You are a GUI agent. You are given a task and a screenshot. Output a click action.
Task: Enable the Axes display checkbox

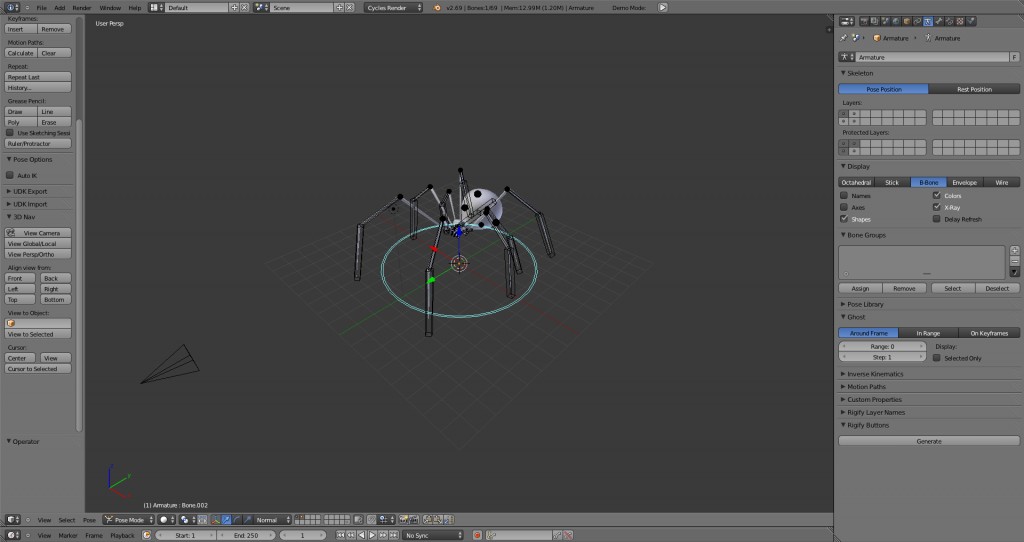[x=844, y=207]
